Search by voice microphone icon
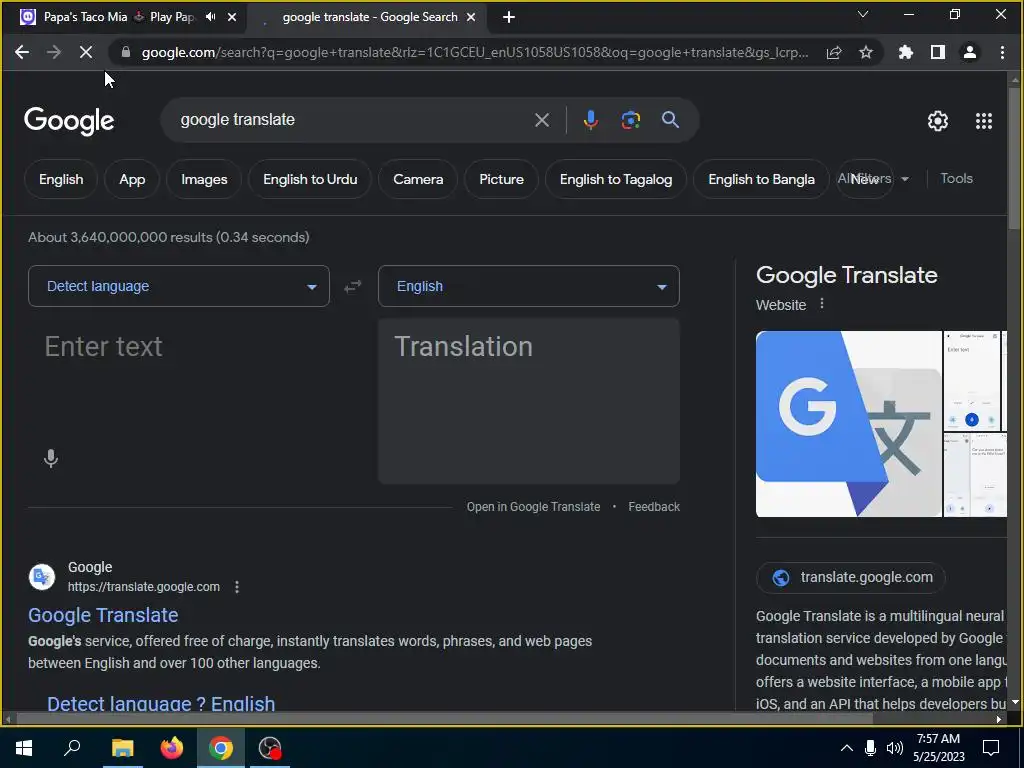 (590, 120)
